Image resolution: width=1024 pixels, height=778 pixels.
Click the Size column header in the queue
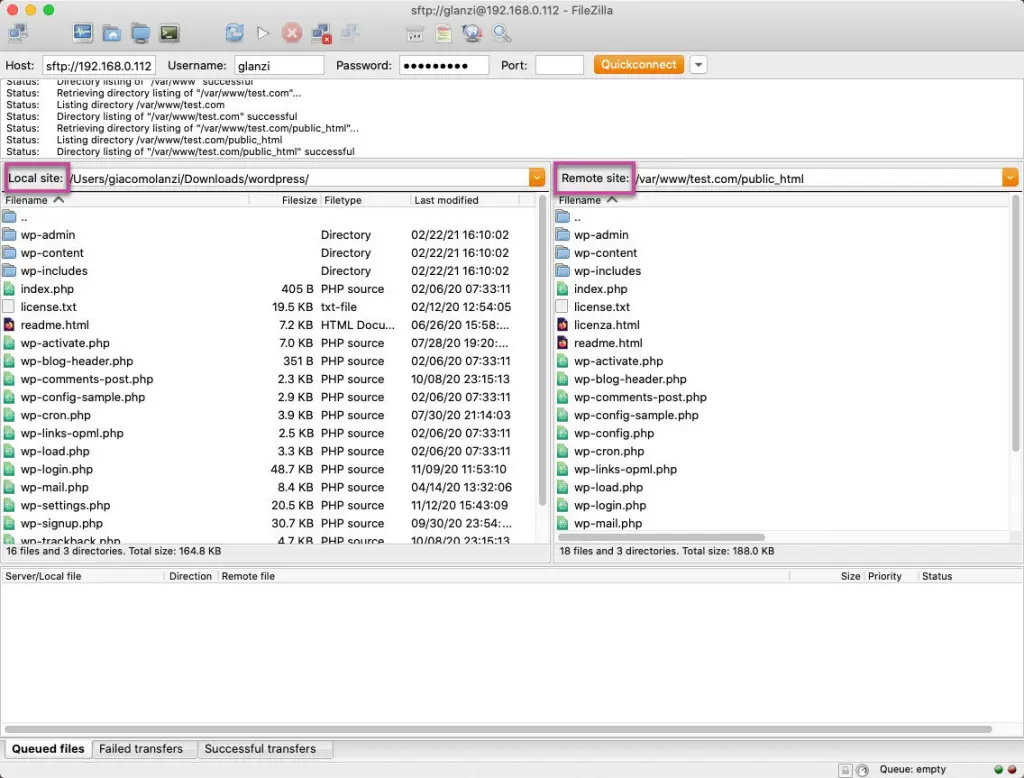point(826,576)
